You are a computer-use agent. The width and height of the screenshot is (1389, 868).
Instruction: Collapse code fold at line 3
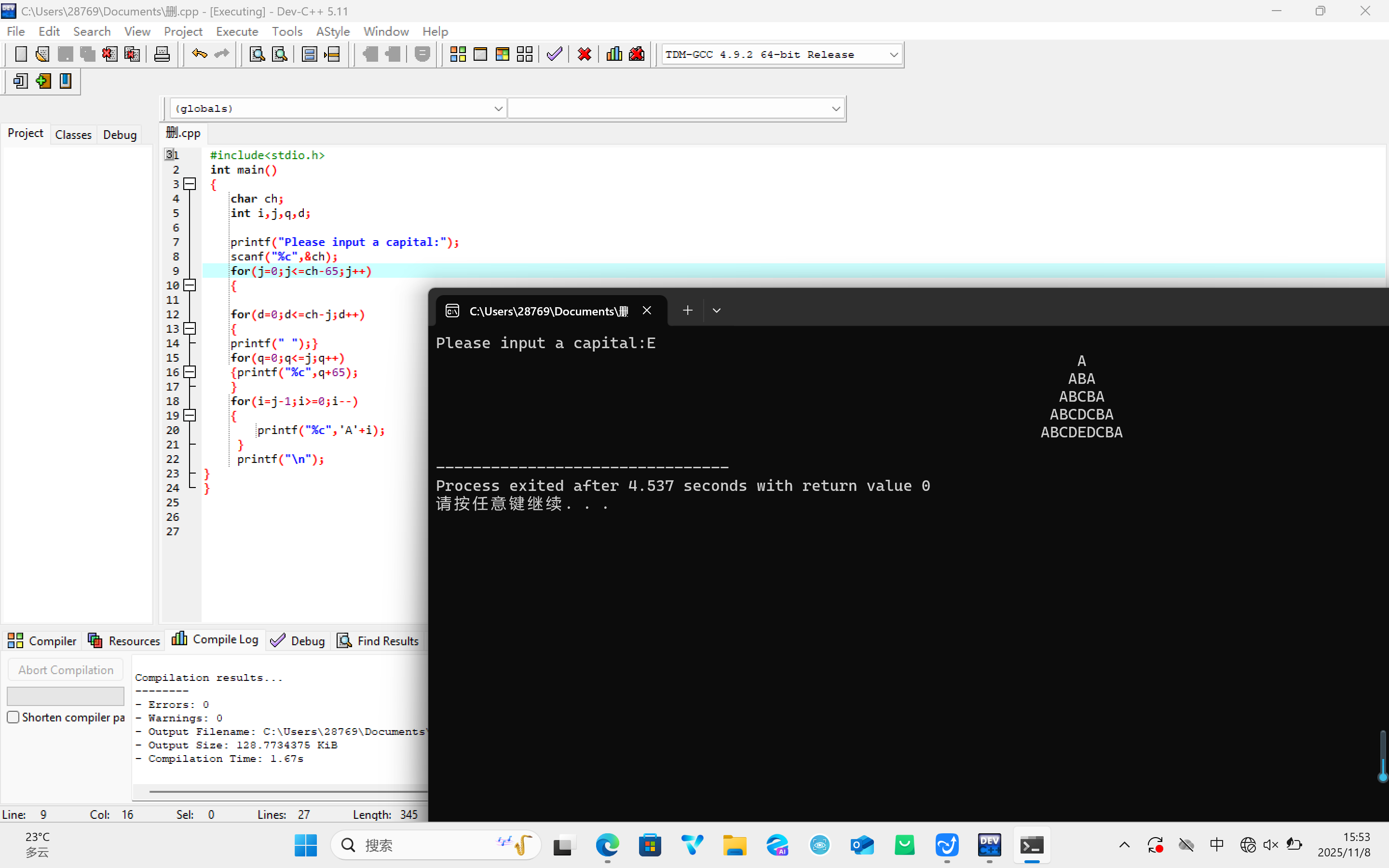click(190, 184)
